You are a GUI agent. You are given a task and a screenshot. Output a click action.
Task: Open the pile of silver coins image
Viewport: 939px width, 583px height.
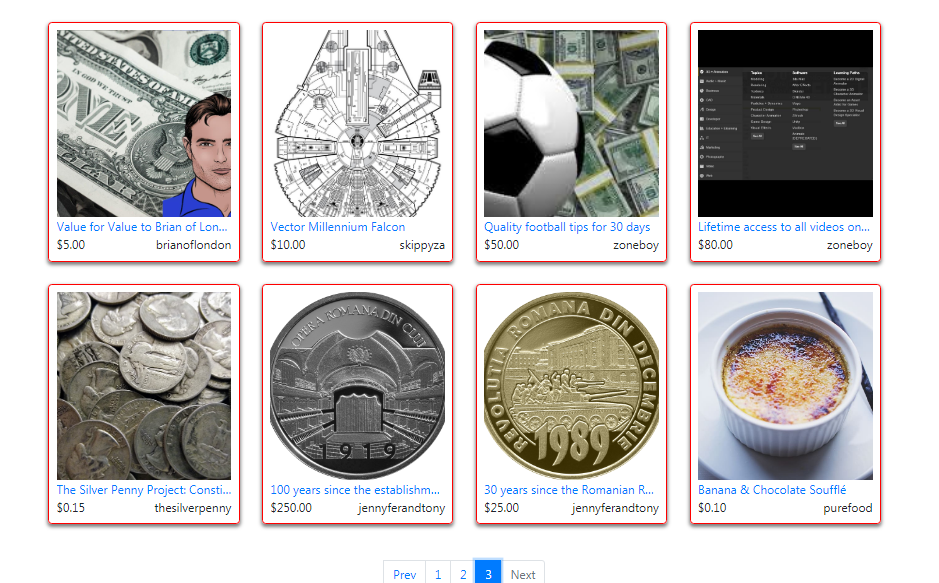coord(144,386)
